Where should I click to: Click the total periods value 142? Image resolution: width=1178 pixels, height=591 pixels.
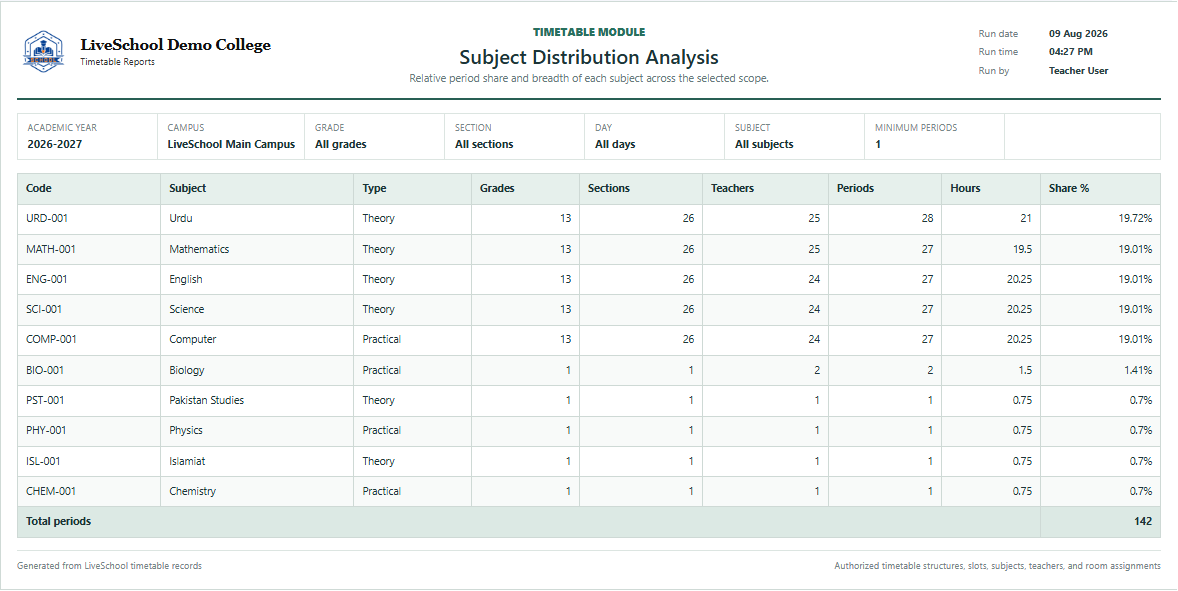(1143, 521)
